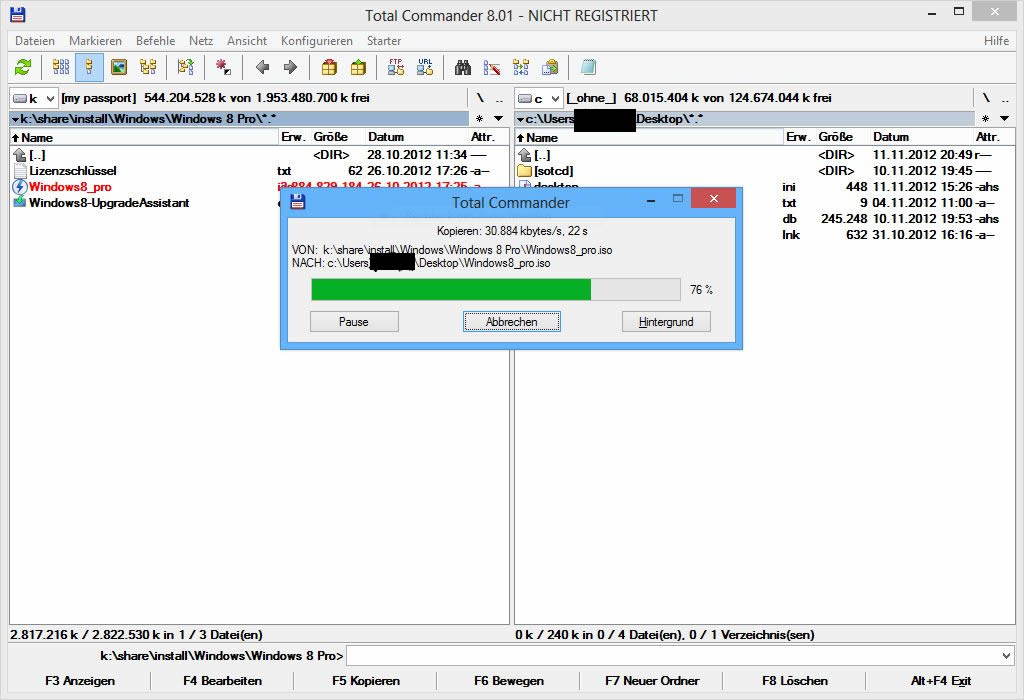The image size is (1024, 700).
Task: Click F6 Bewegen button
Action: [509, 681]
